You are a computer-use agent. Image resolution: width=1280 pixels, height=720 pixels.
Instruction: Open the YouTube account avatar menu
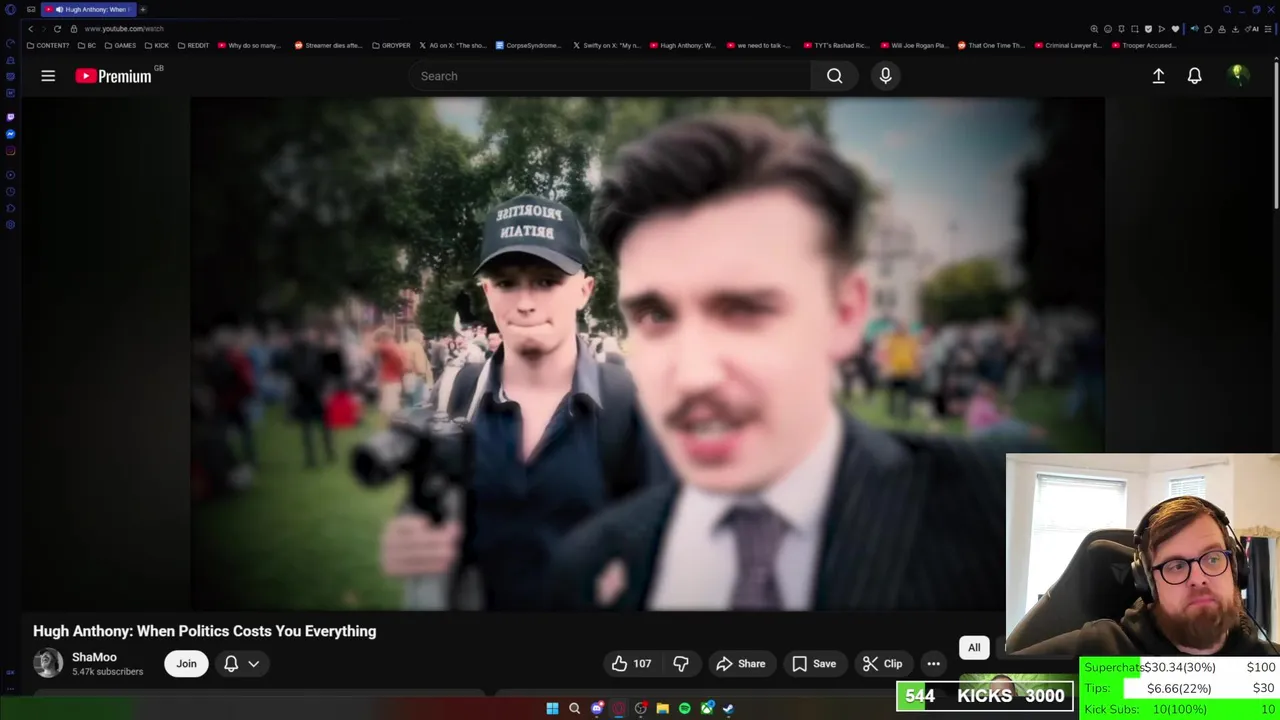pos(1237,75)
